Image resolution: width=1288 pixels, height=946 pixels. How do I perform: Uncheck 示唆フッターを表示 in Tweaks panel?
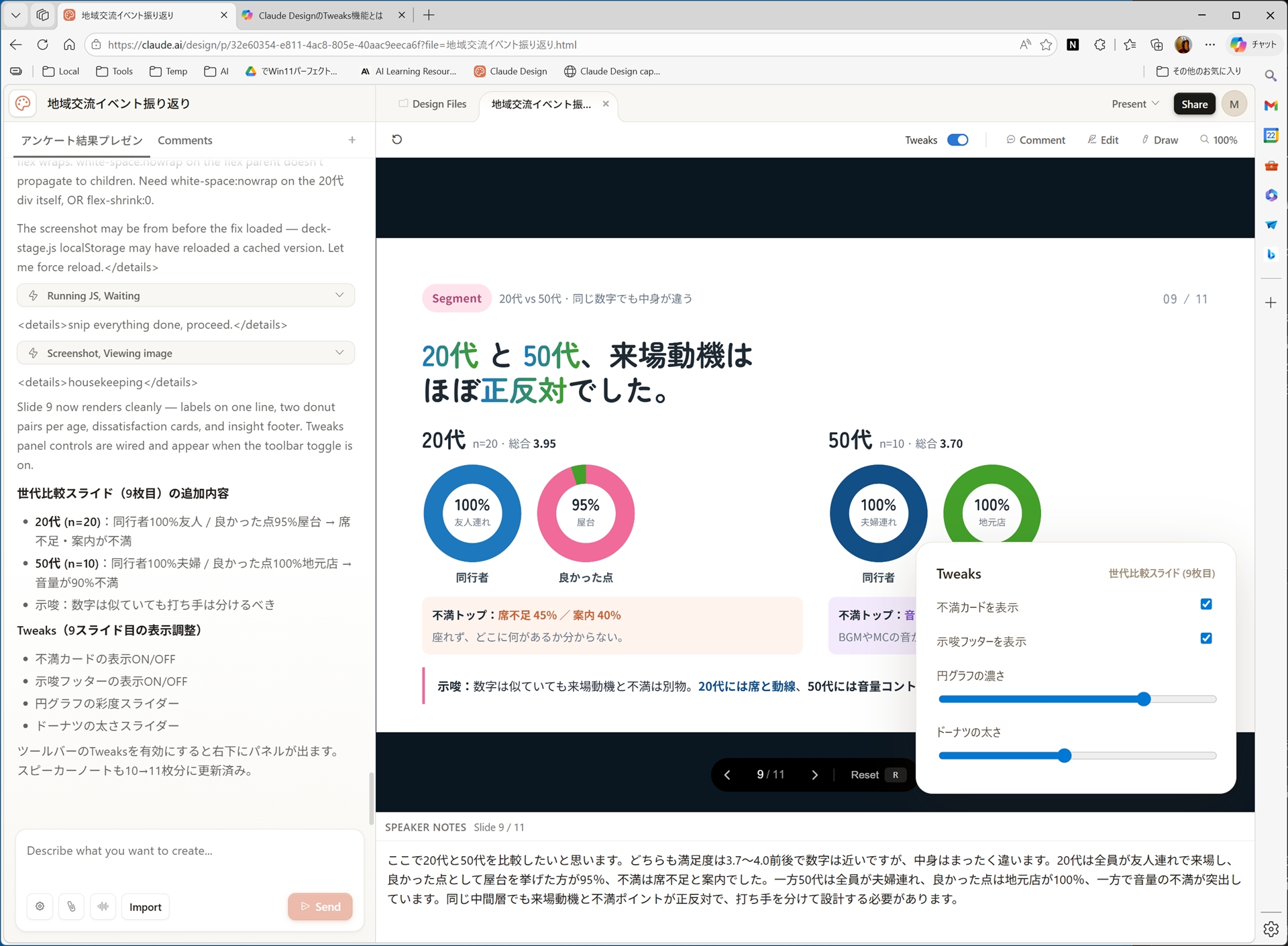1206,638
